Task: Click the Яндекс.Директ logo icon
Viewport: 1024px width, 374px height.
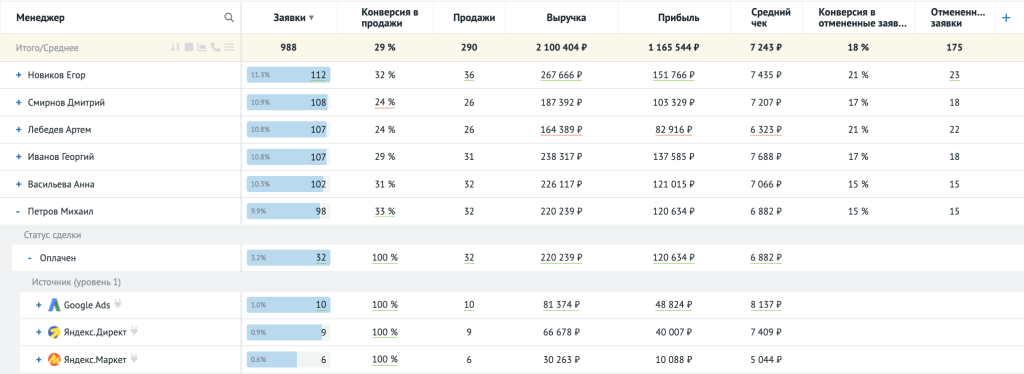Action: coord(54,332)
